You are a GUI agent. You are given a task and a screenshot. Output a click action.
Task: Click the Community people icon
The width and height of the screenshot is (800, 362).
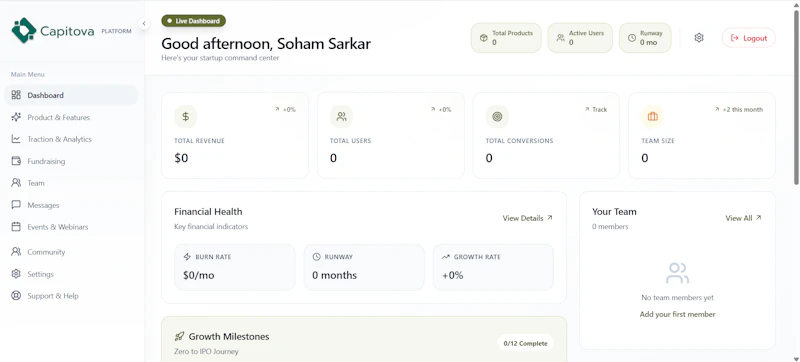(x=16, y=251)
